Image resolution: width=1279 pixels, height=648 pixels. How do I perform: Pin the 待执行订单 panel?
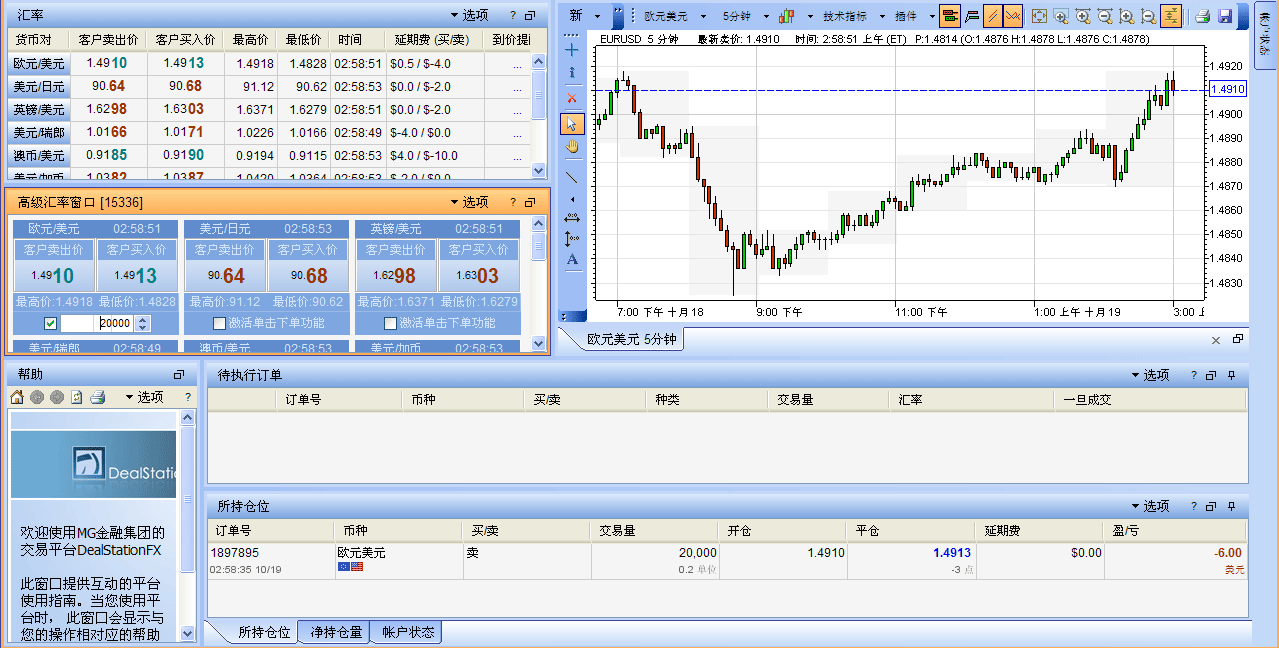pos(1231,375)
